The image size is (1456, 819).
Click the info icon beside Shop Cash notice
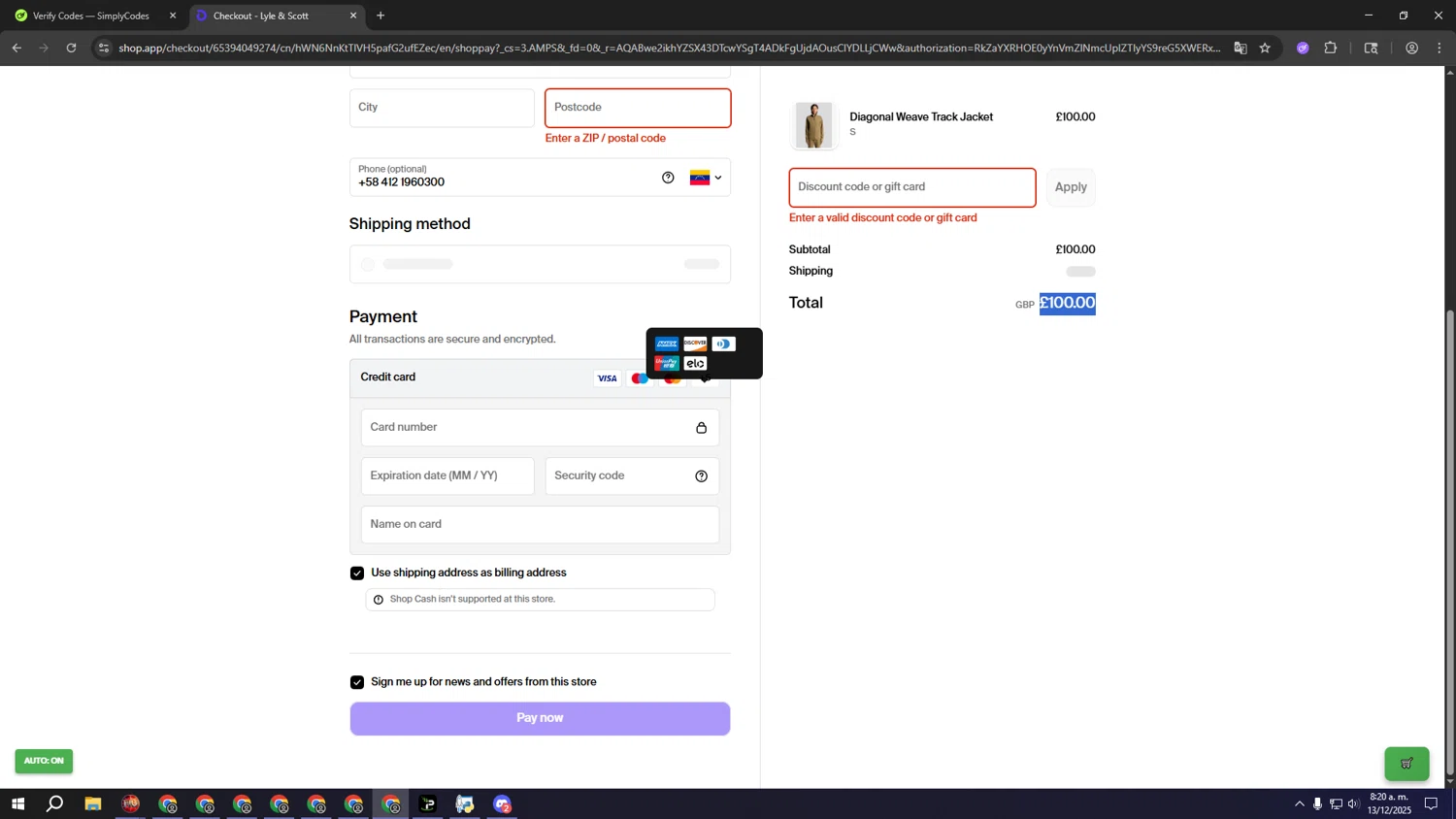[379, 600]
